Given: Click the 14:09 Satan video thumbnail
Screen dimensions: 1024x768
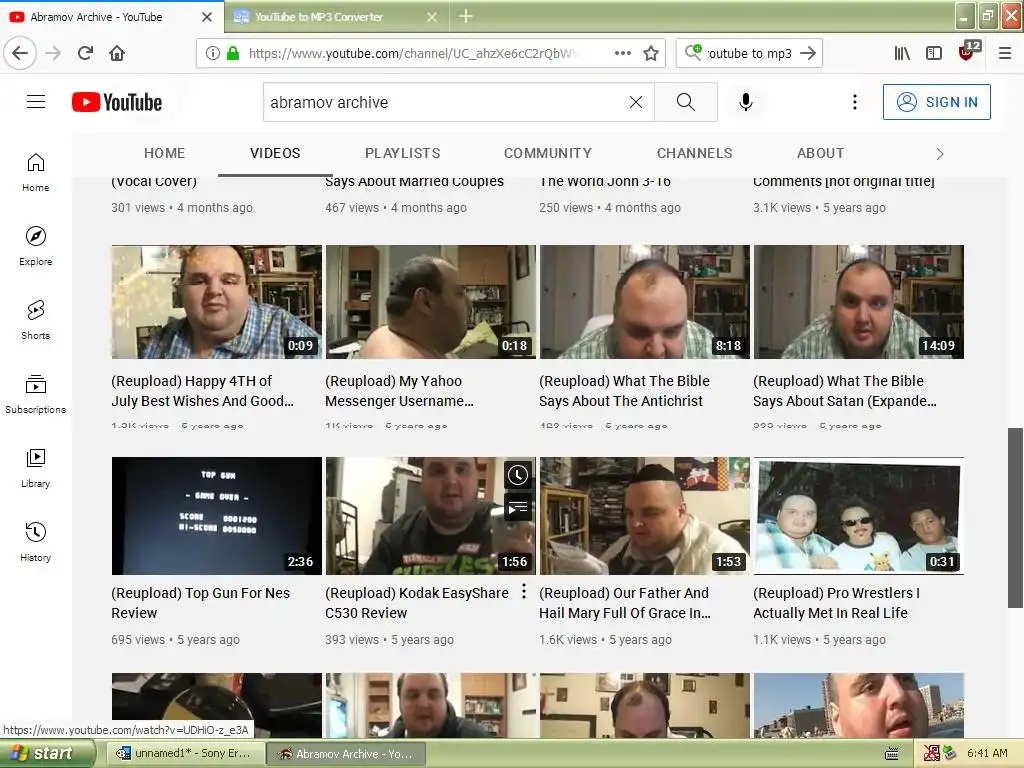Looking at the screenshot, I should pos(859,302).
